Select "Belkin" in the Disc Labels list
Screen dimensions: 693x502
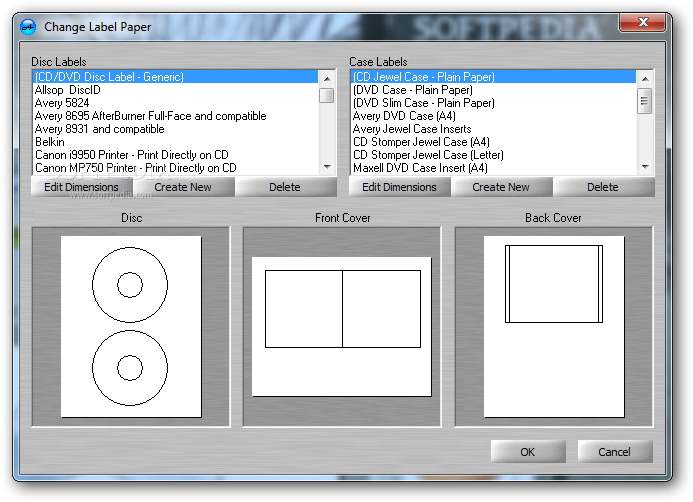175,142
